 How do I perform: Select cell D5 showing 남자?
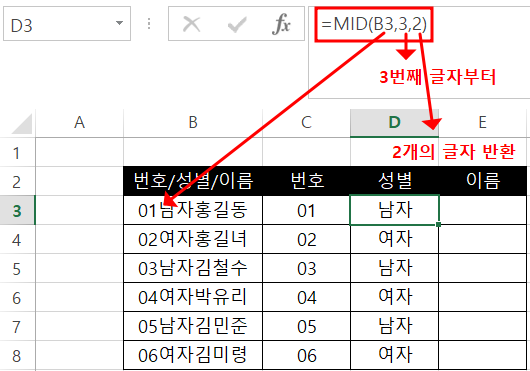click(x=394, y=268)
